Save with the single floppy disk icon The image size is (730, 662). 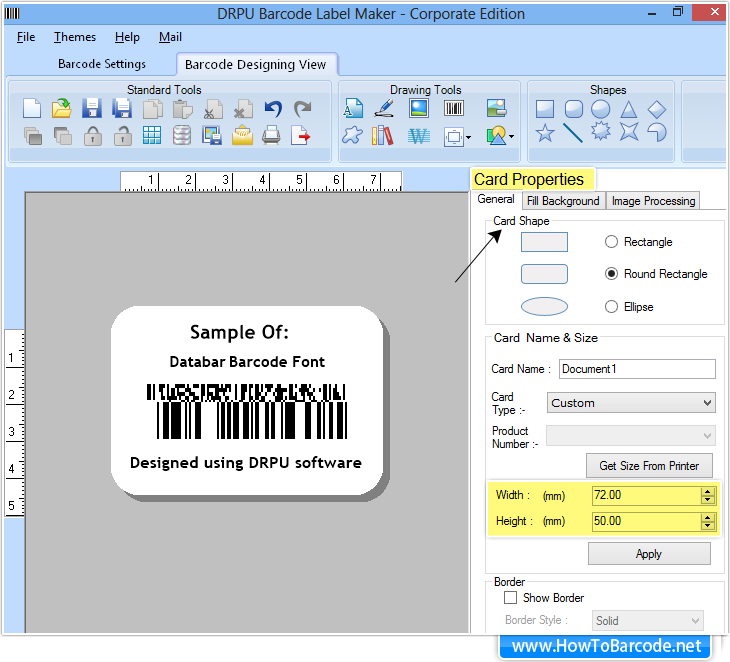[x=92, y=108]
